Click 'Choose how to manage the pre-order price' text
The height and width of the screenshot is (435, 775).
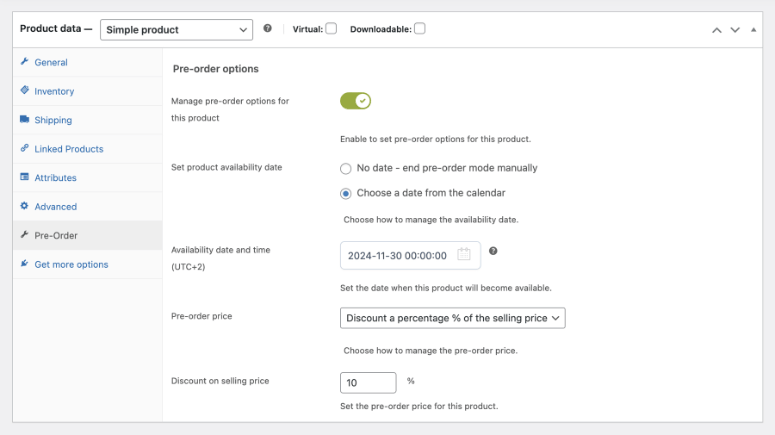point(431,350)
